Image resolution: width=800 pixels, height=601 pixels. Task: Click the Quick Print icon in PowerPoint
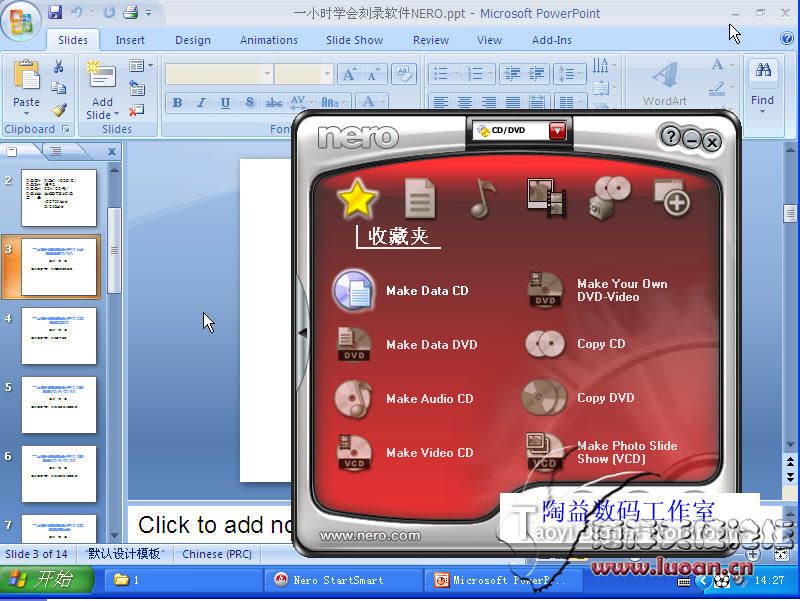coord(131,12)
